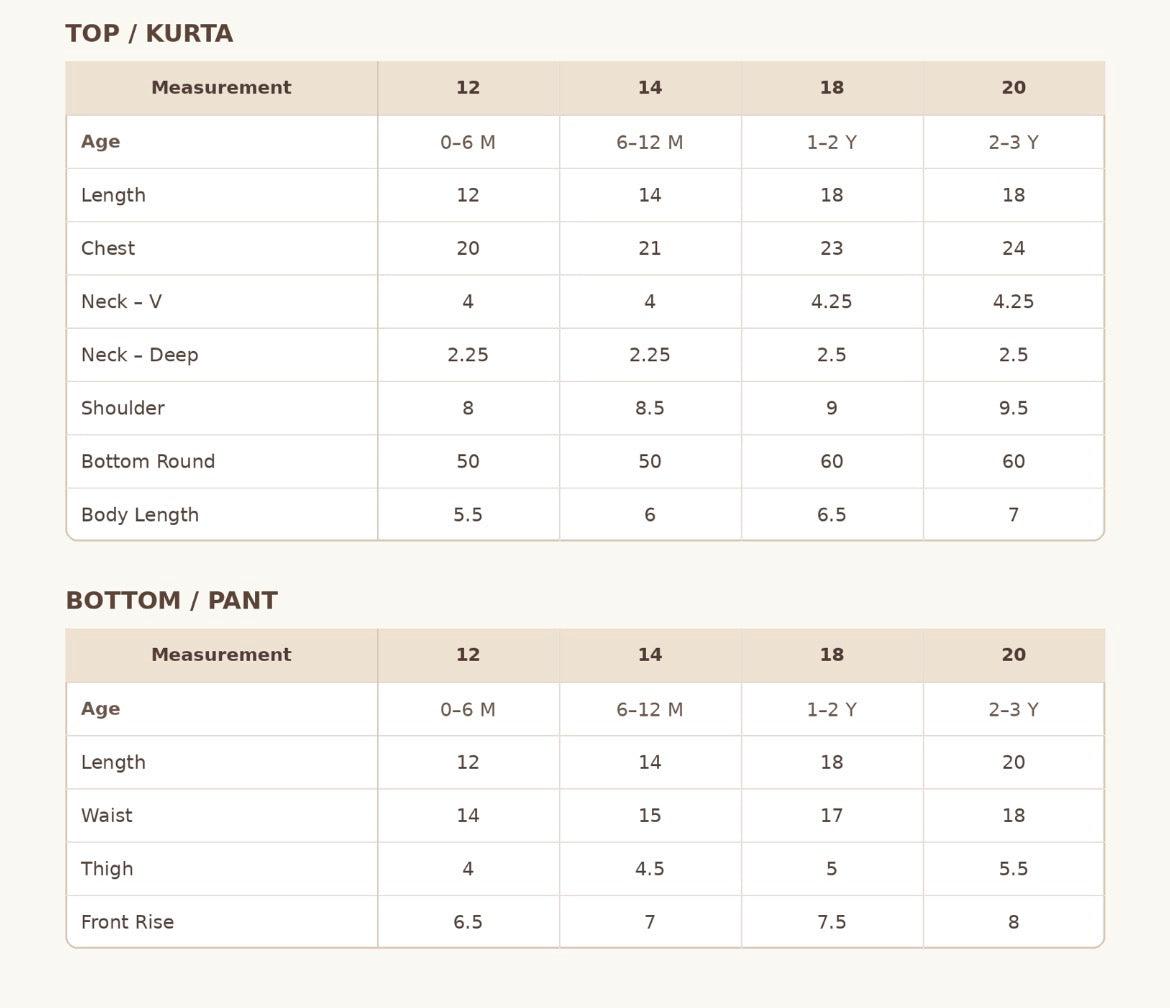This screenshot has width=1170, height=1008.
Task: Select 2–3 Y age cell in pant table
Action: [1013, 710]
